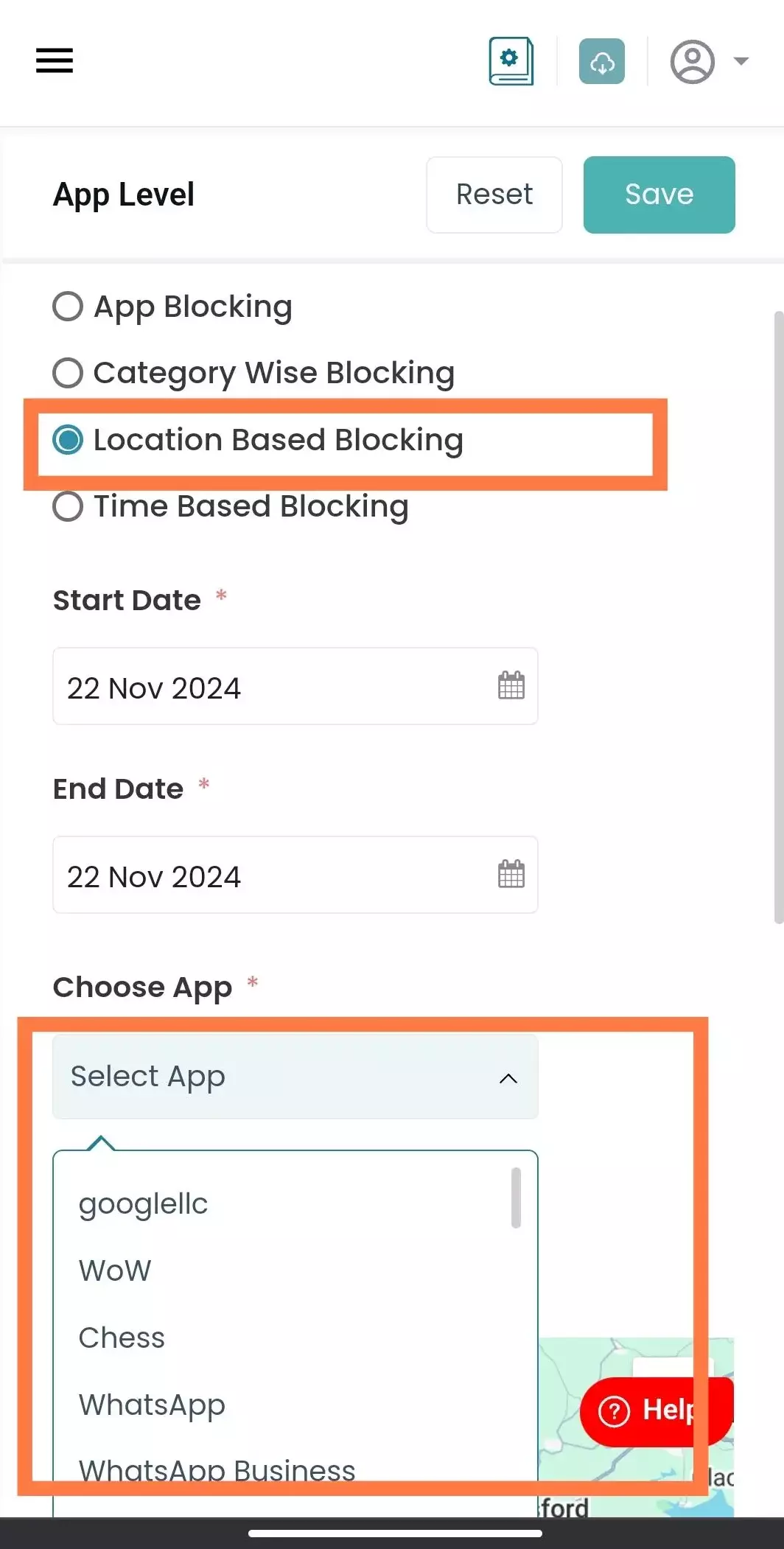Screen dimensions: 784x1549
Task: Click the Select App chevron arrow
Action: click(x=508, y=1078)
